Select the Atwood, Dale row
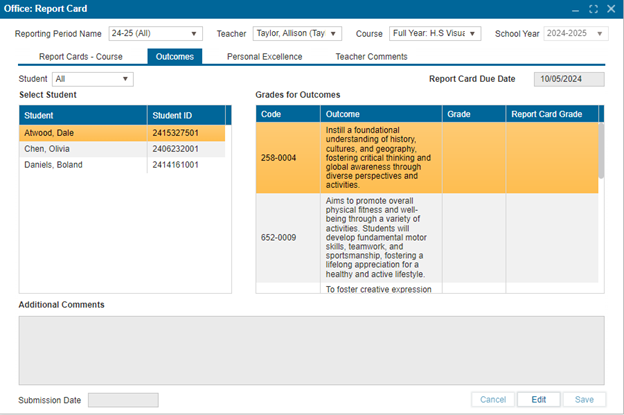Viewport: 624px width, 415px height. [x=84, y=132]
